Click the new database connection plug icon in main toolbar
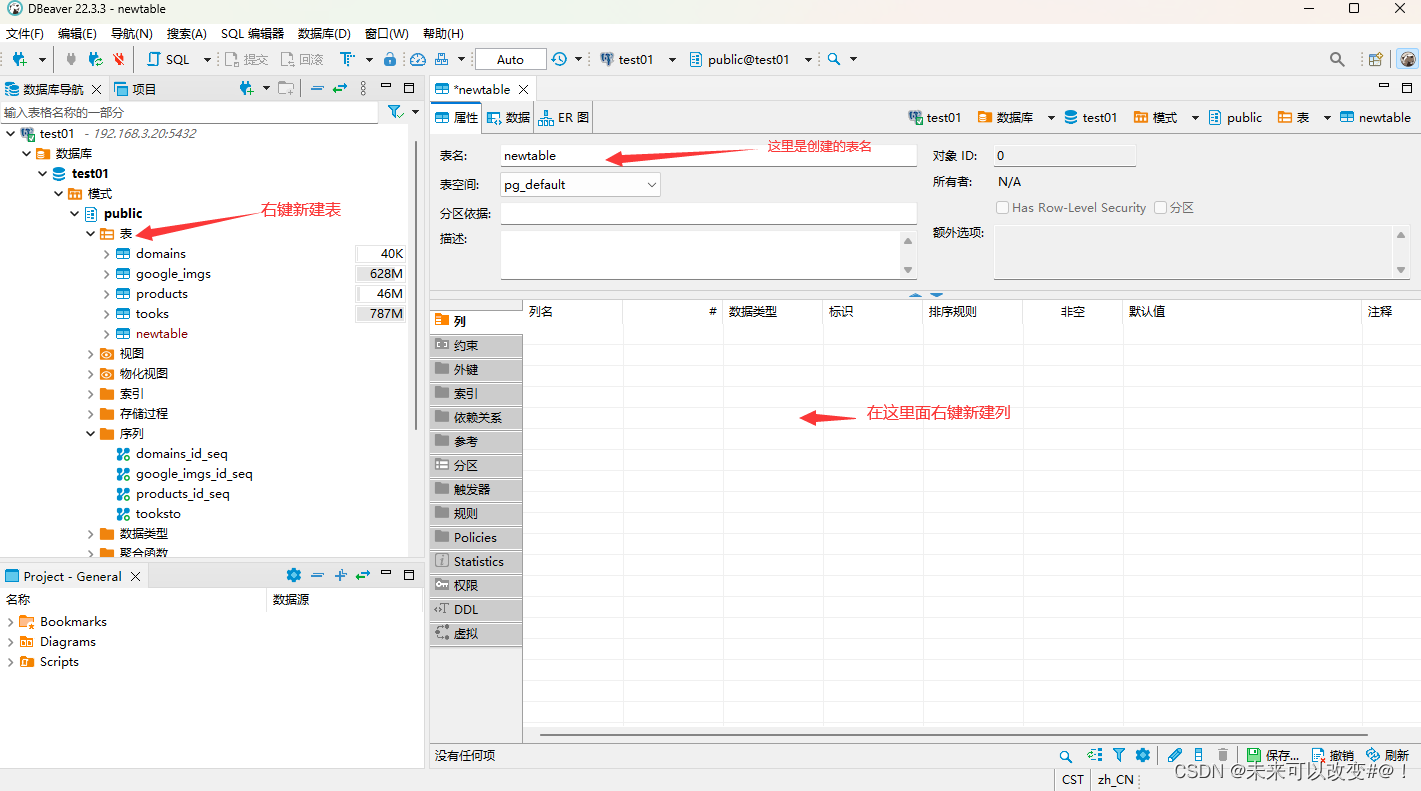The width and height of the screenshot is (1421, 791). tap(19, 59)
